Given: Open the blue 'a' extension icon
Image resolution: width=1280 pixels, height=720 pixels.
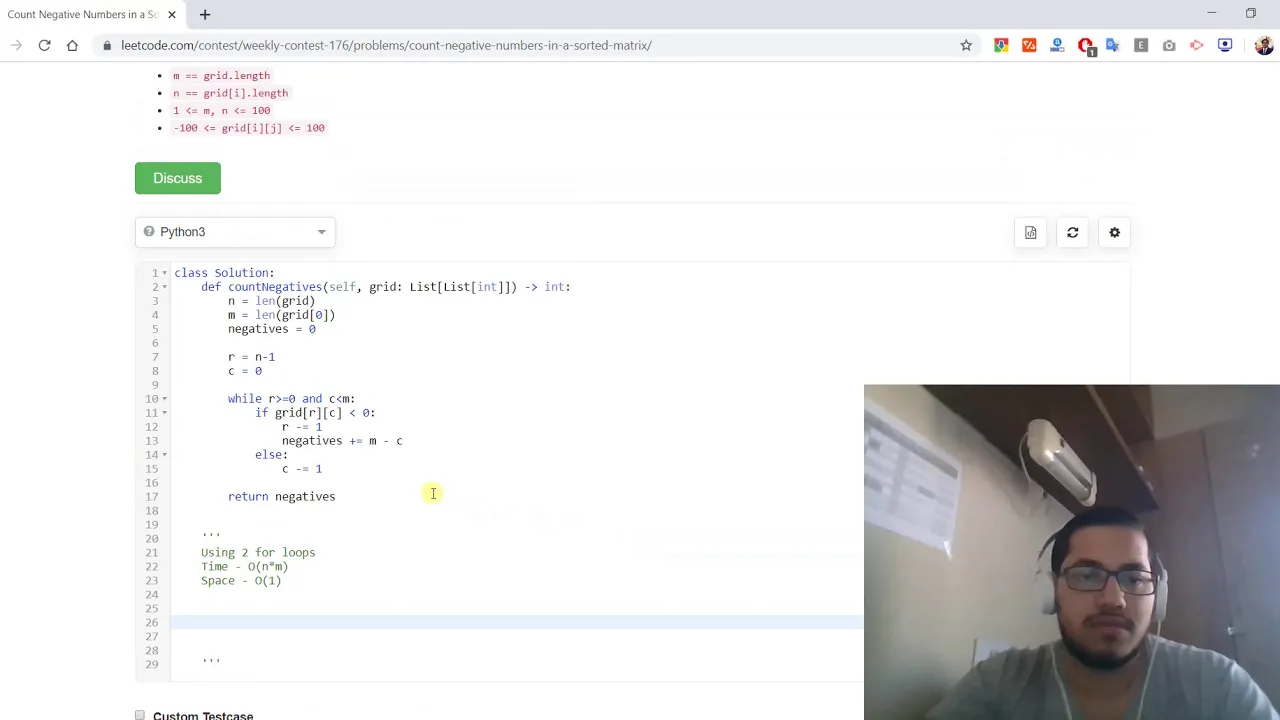Looking at the screenshot, I should pos(1057,45).
